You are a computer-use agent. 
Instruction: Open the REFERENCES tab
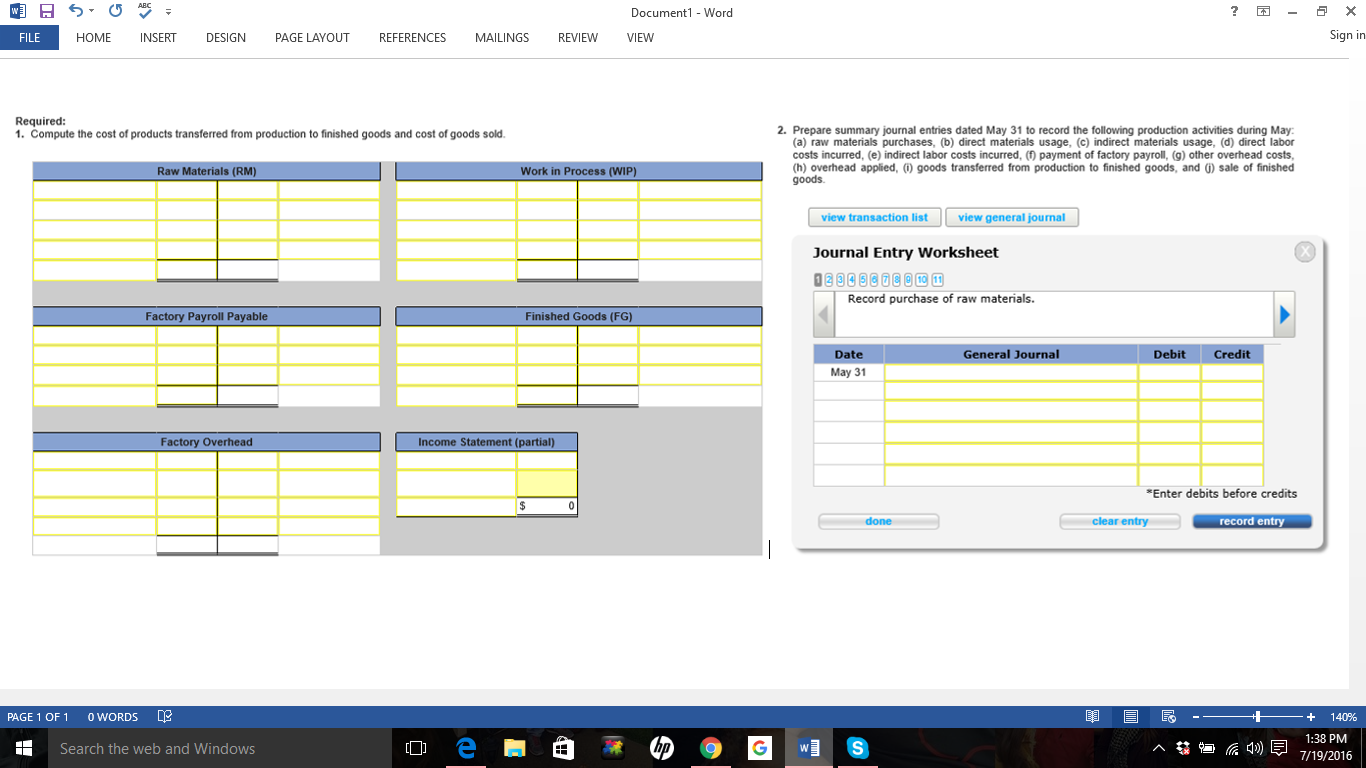tap(412, 38)
